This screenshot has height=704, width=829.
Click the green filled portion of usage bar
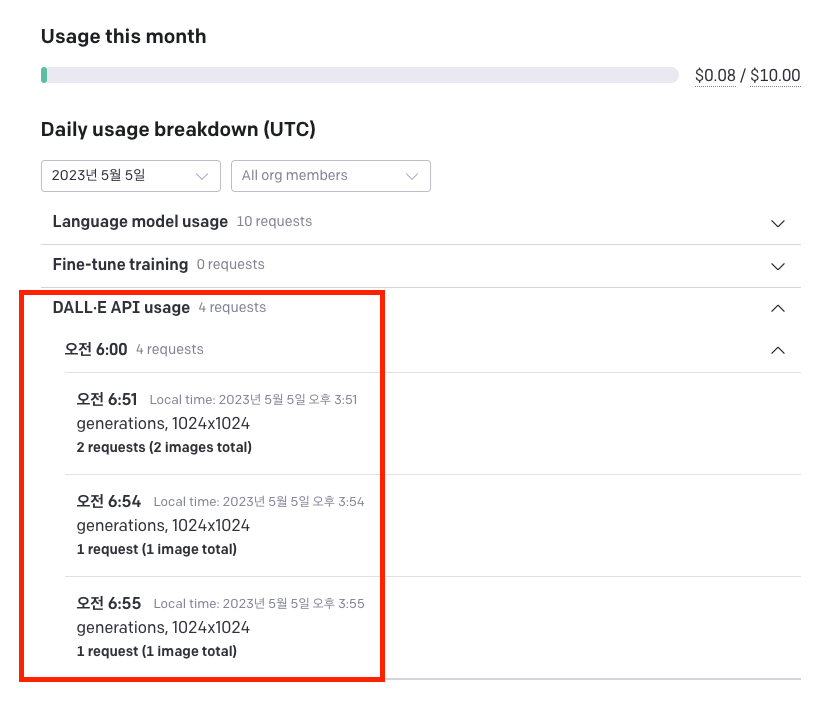click(x=44, y=75)
